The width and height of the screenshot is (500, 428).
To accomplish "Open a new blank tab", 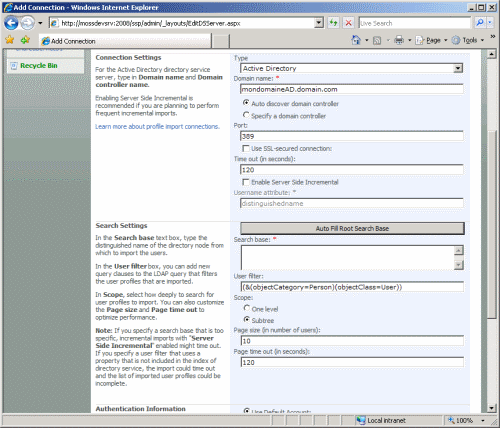I will pyautogui.click(x=221, y=41).
